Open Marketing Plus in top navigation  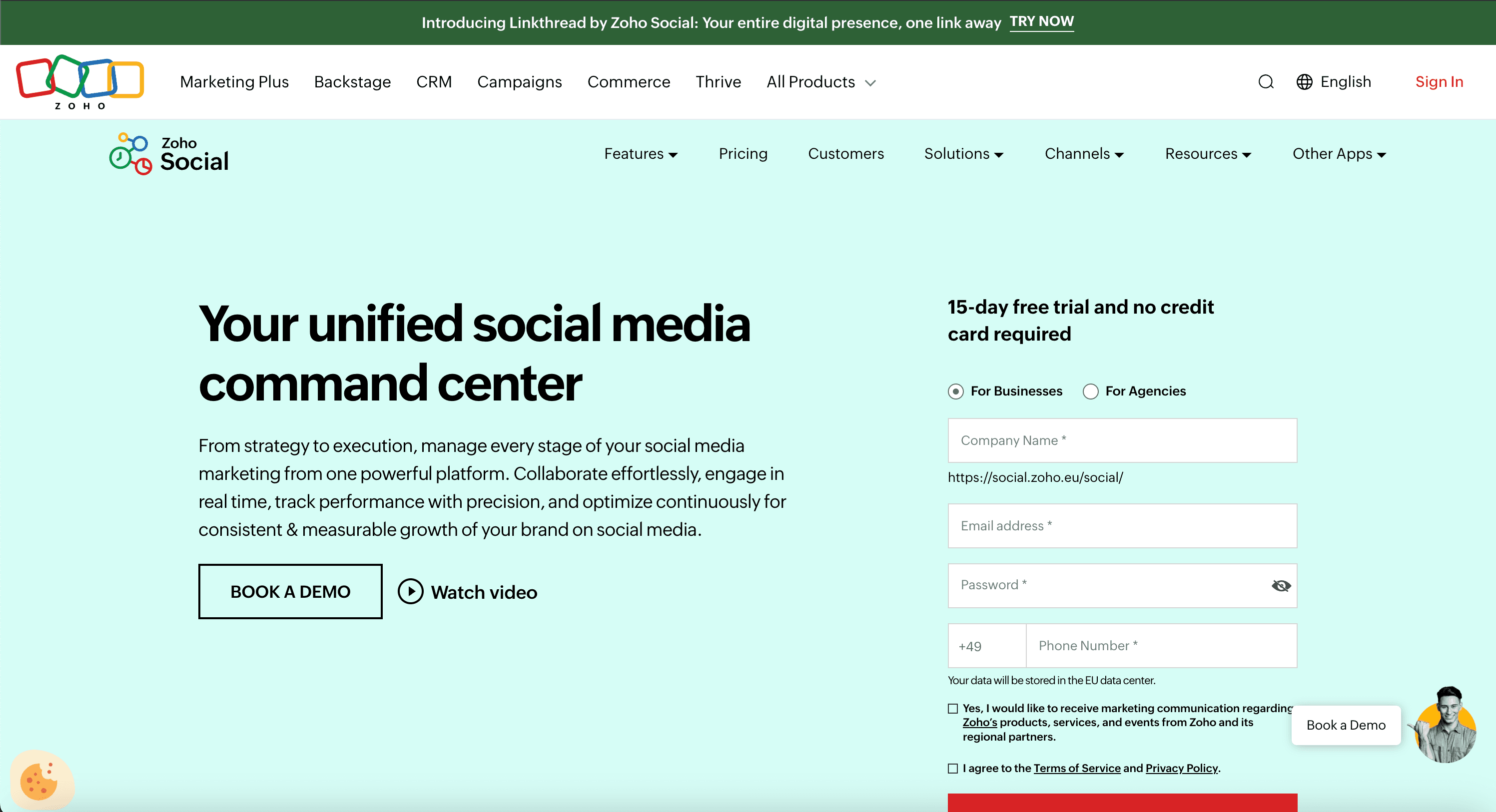tap(234, 82)
